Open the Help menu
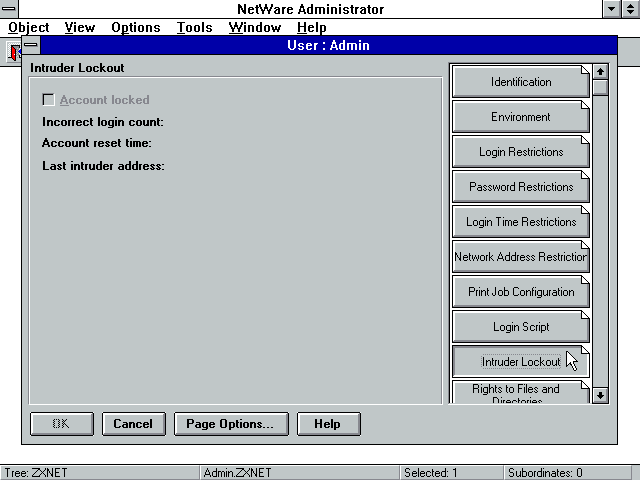 coord(311,27)
